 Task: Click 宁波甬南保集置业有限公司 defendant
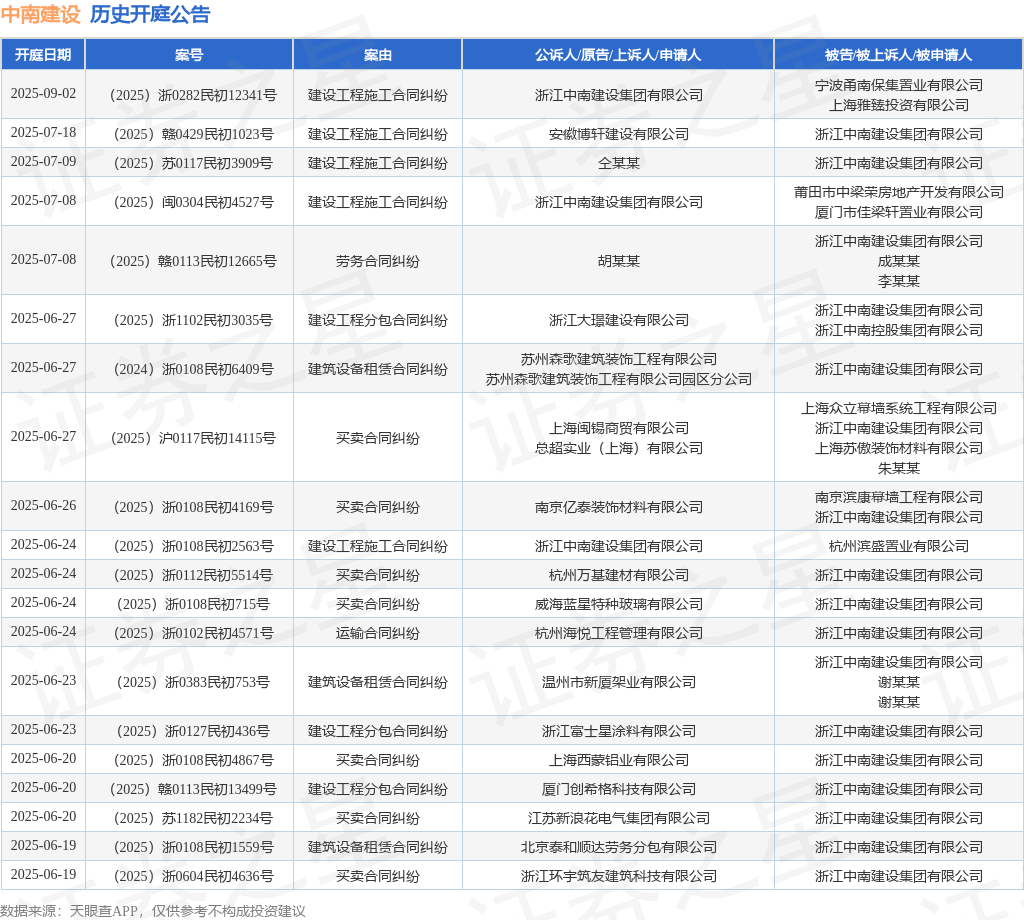pyautogui.click(x=899, y=85)
